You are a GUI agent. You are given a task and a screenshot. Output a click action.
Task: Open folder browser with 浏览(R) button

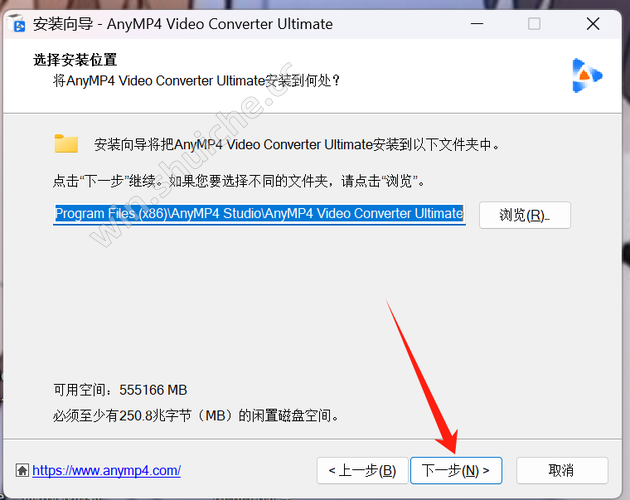pyautogui.click(x=525, y=215)
